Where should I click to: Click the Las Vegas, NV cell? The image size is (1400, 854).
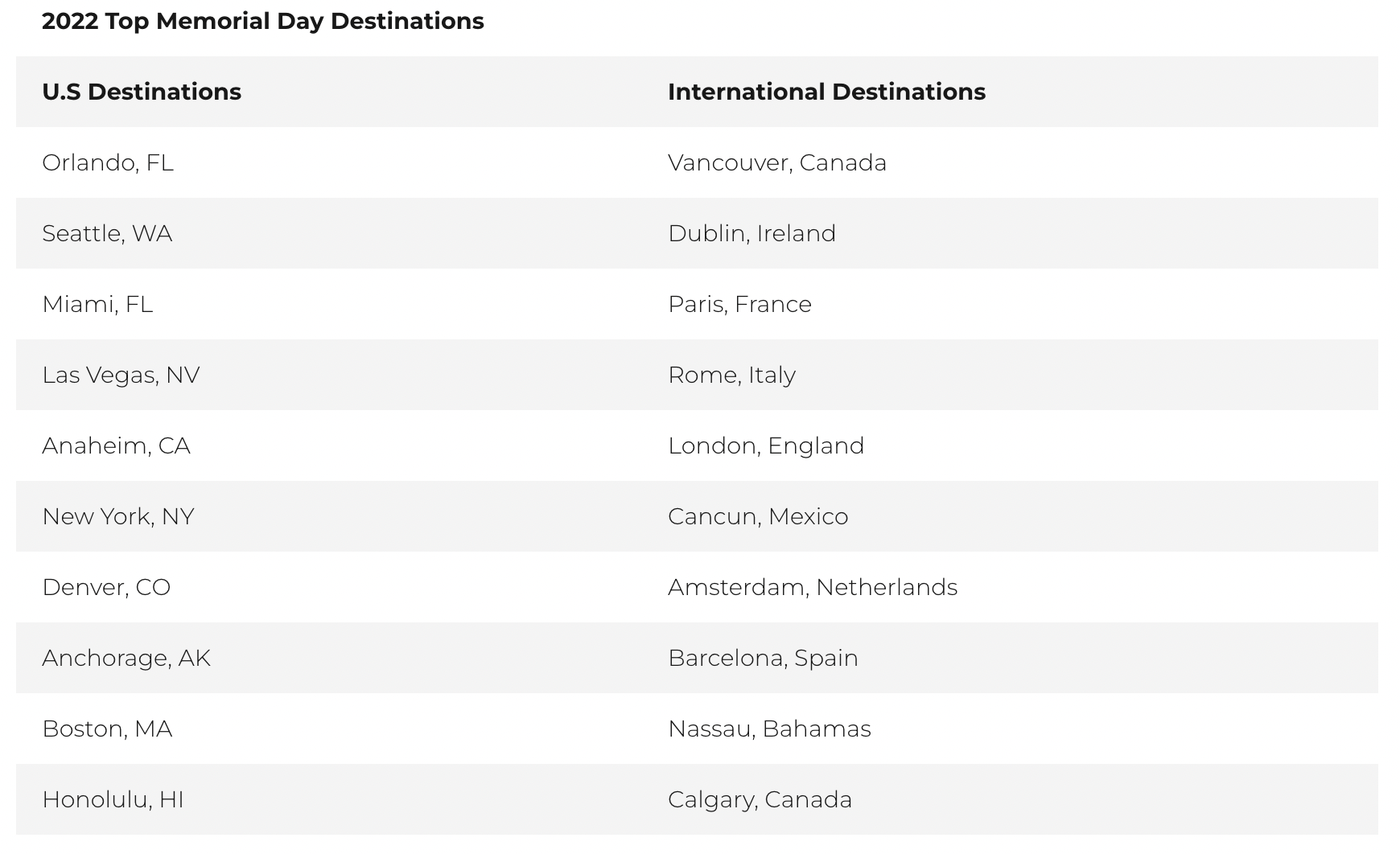click(x=121, y=375)
